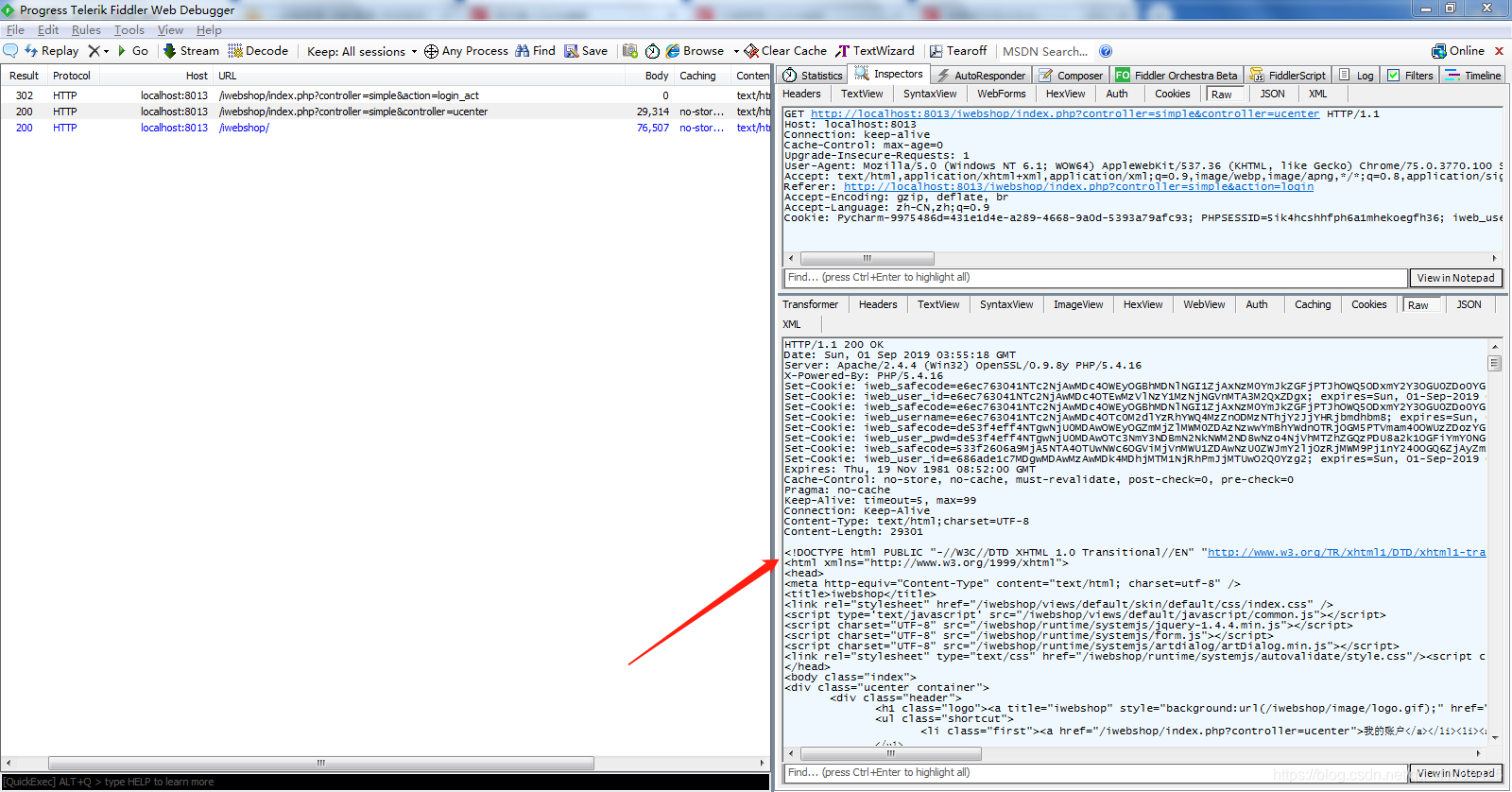Toggle Decode mode in toolbar

pos(258,51)
